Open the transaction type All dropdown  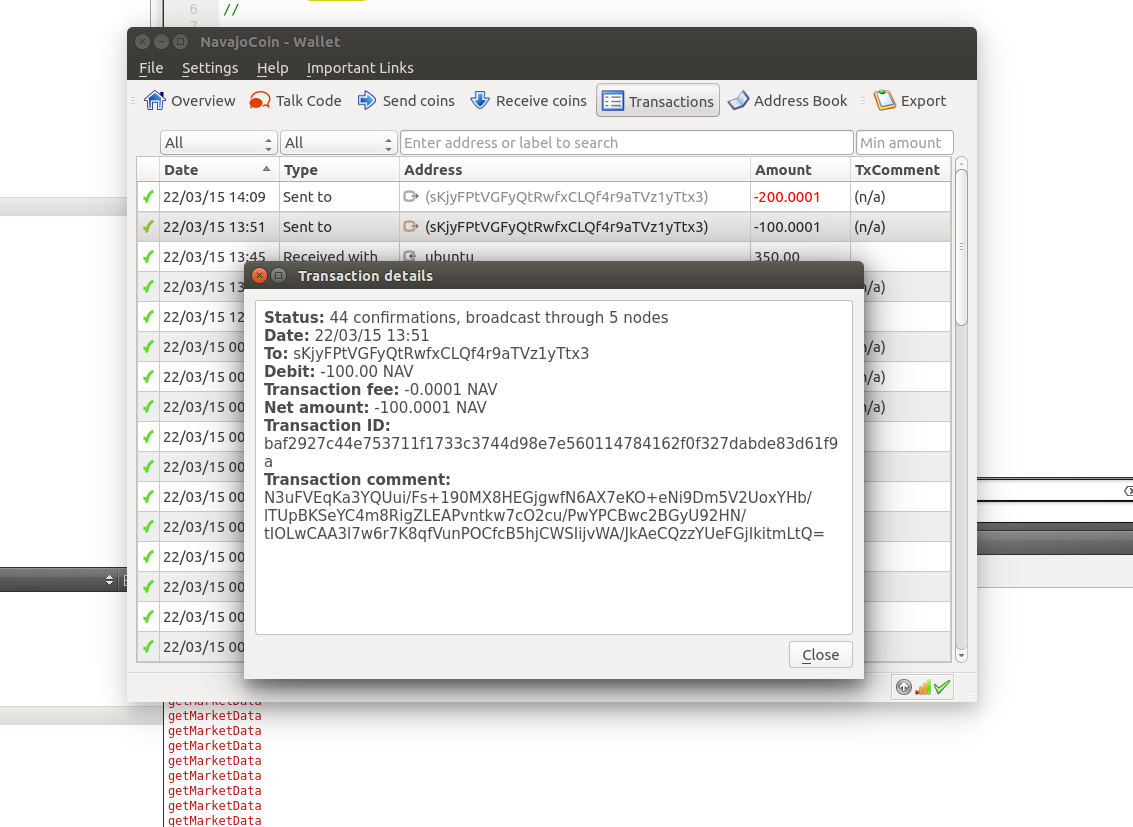click(x=338, y=143)
